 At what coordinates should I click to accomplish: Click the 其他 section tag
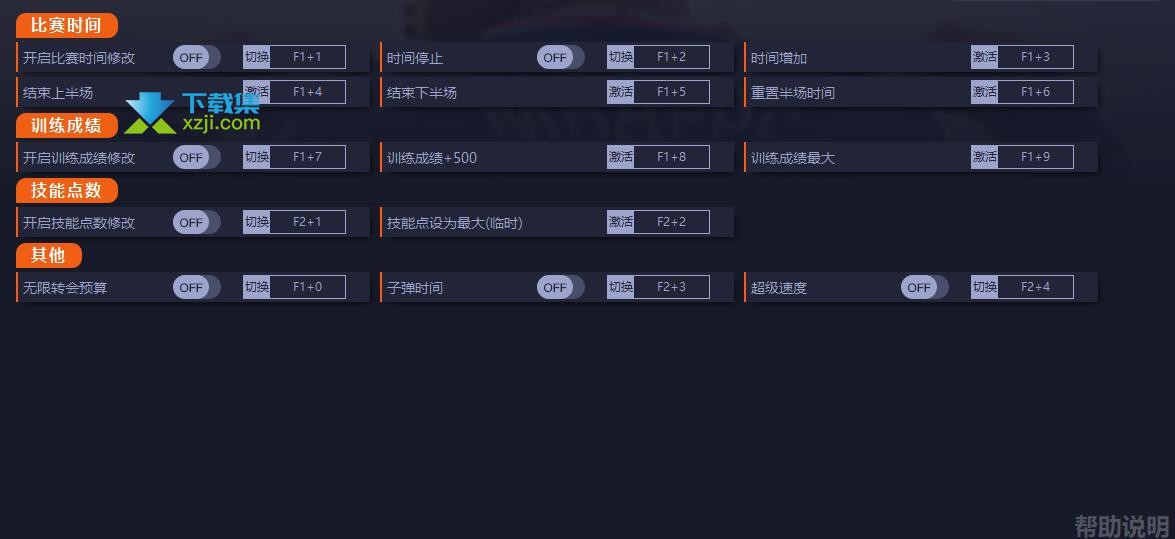49,256
